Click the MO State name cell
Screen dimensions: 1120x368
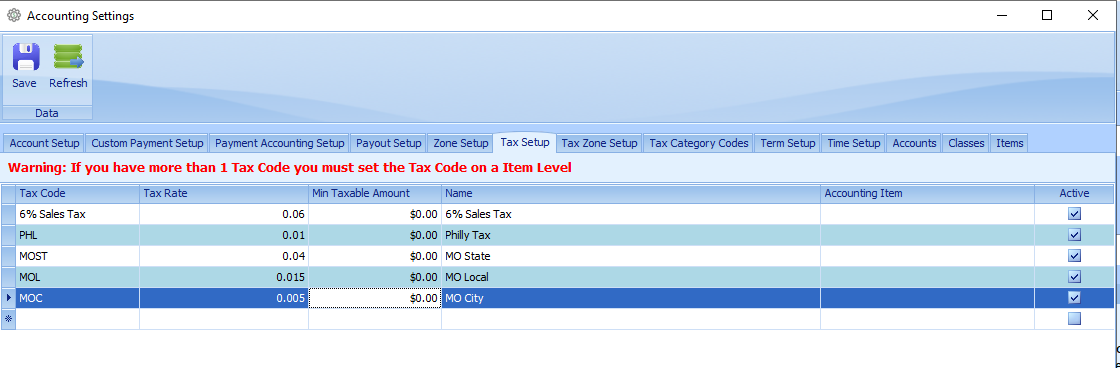tap(631, 256)
